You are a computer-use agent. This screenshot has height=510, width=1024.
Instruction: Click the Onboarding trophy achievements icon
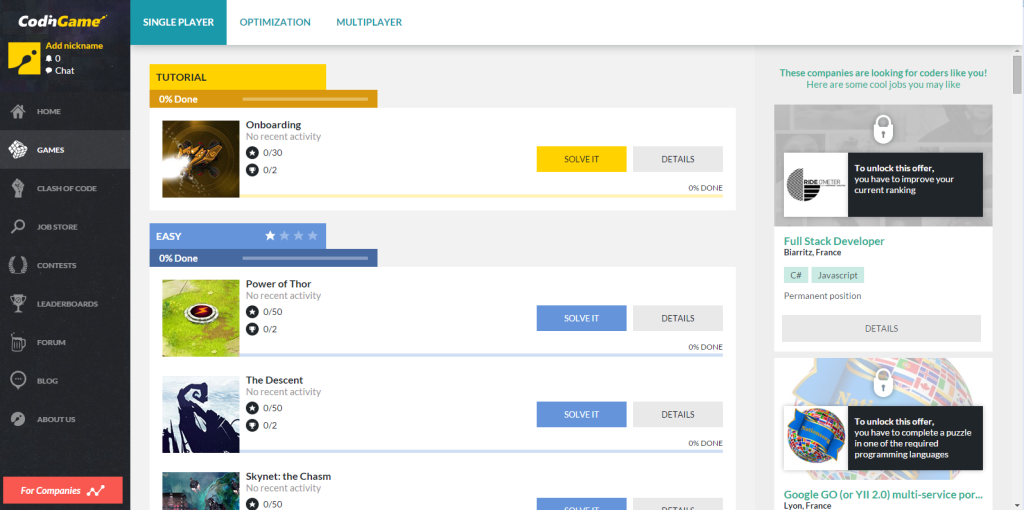click(x=252, y=170)
